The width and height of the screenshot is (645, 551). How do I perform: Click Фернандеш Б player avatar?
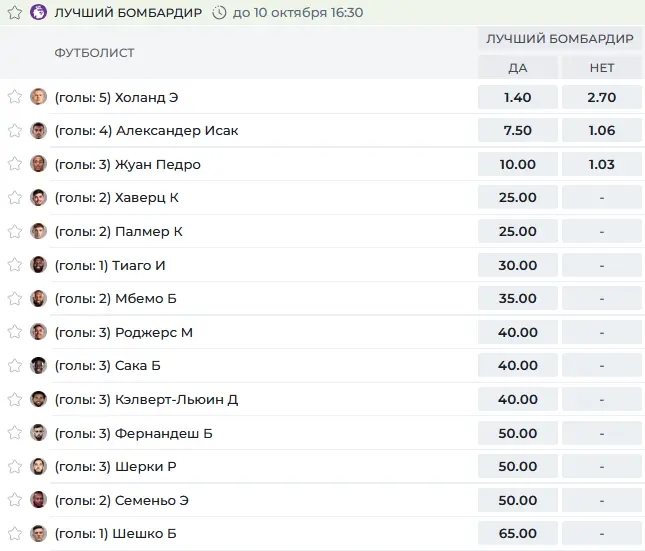[x=38, y=433]
